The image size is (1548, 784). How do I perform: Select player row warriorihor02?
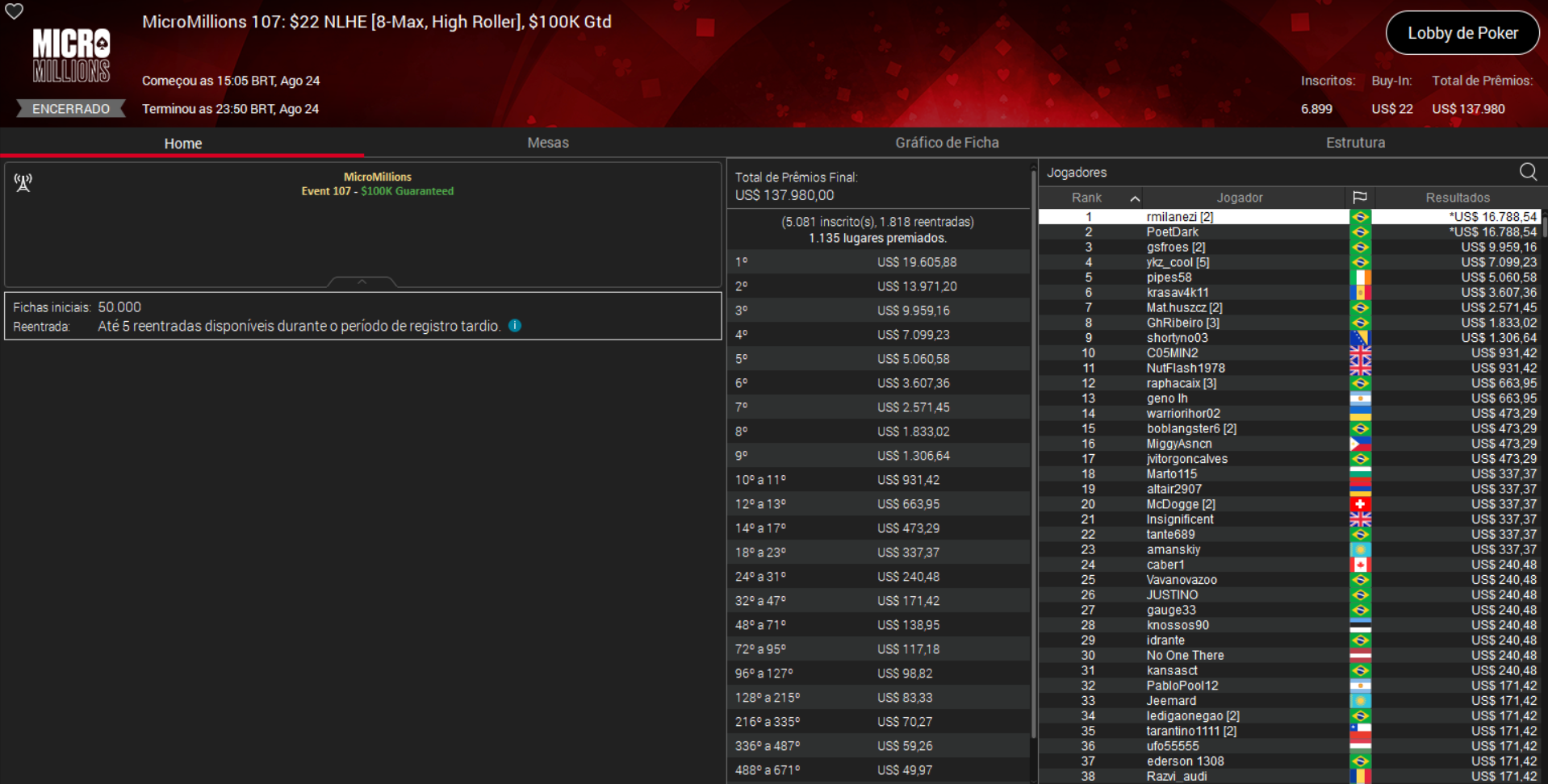click(x=1290, y=414)
